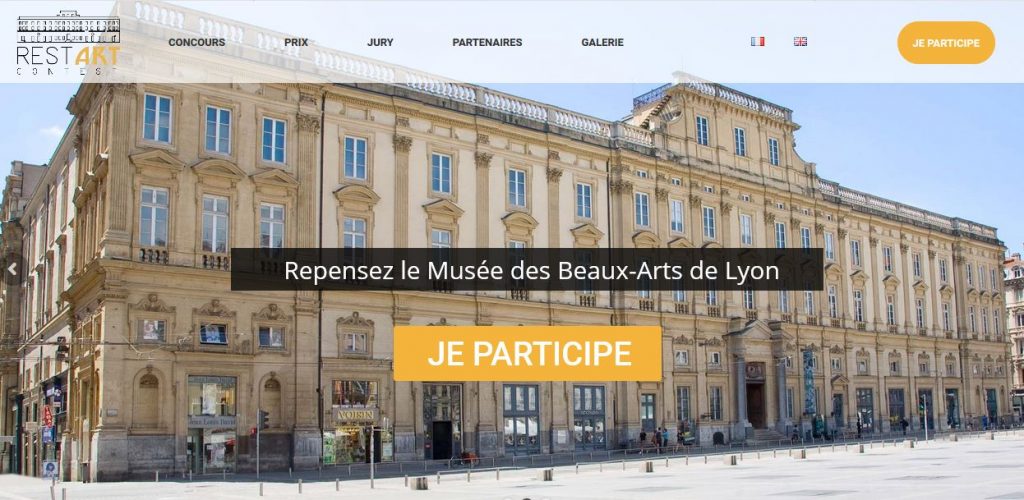Go to previous carousel slide arrow
Screen dimensions: 1024x500
point(11,268)
